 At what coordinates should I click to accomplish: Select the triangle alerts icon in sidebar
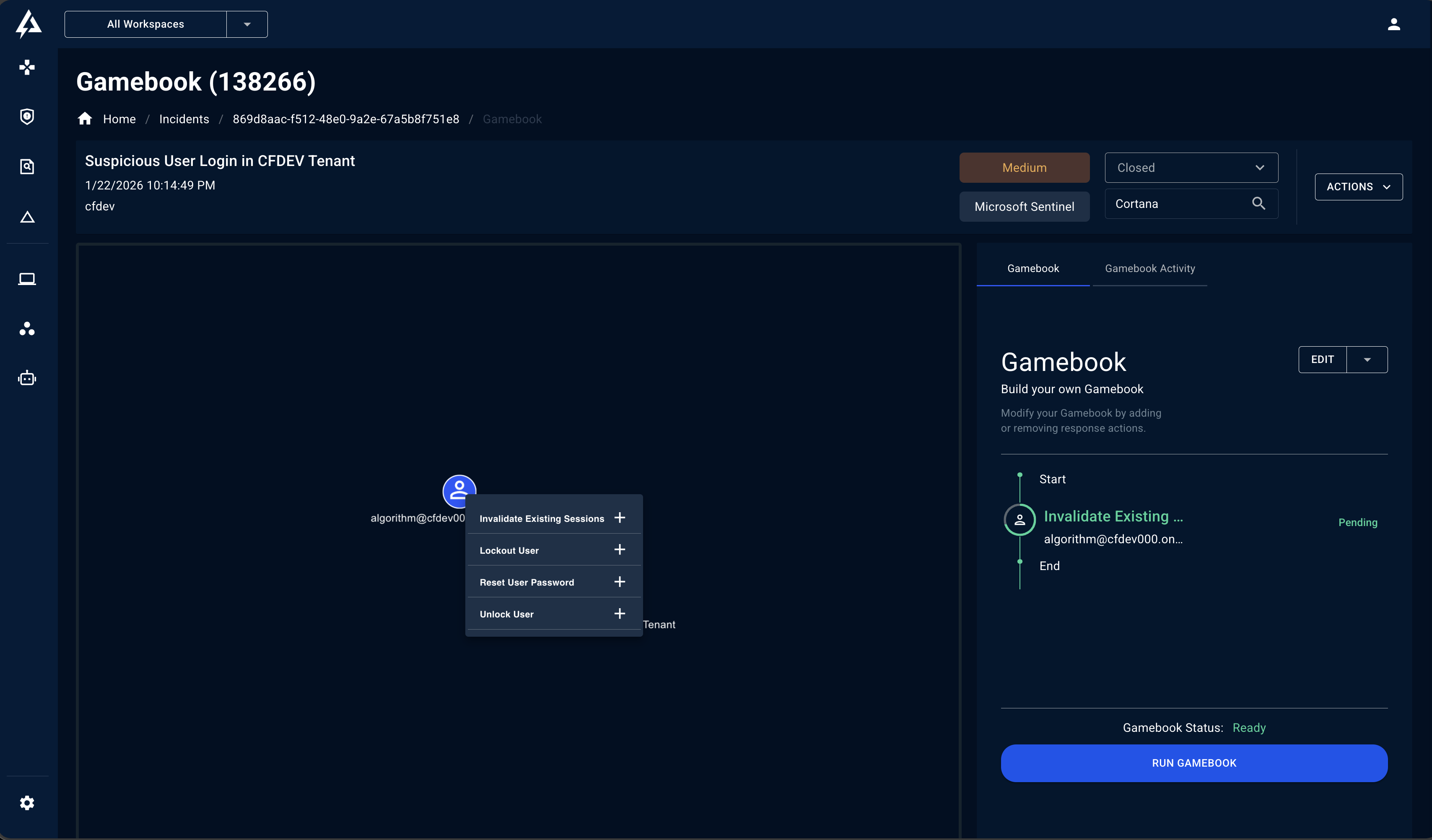pos(27,217)
